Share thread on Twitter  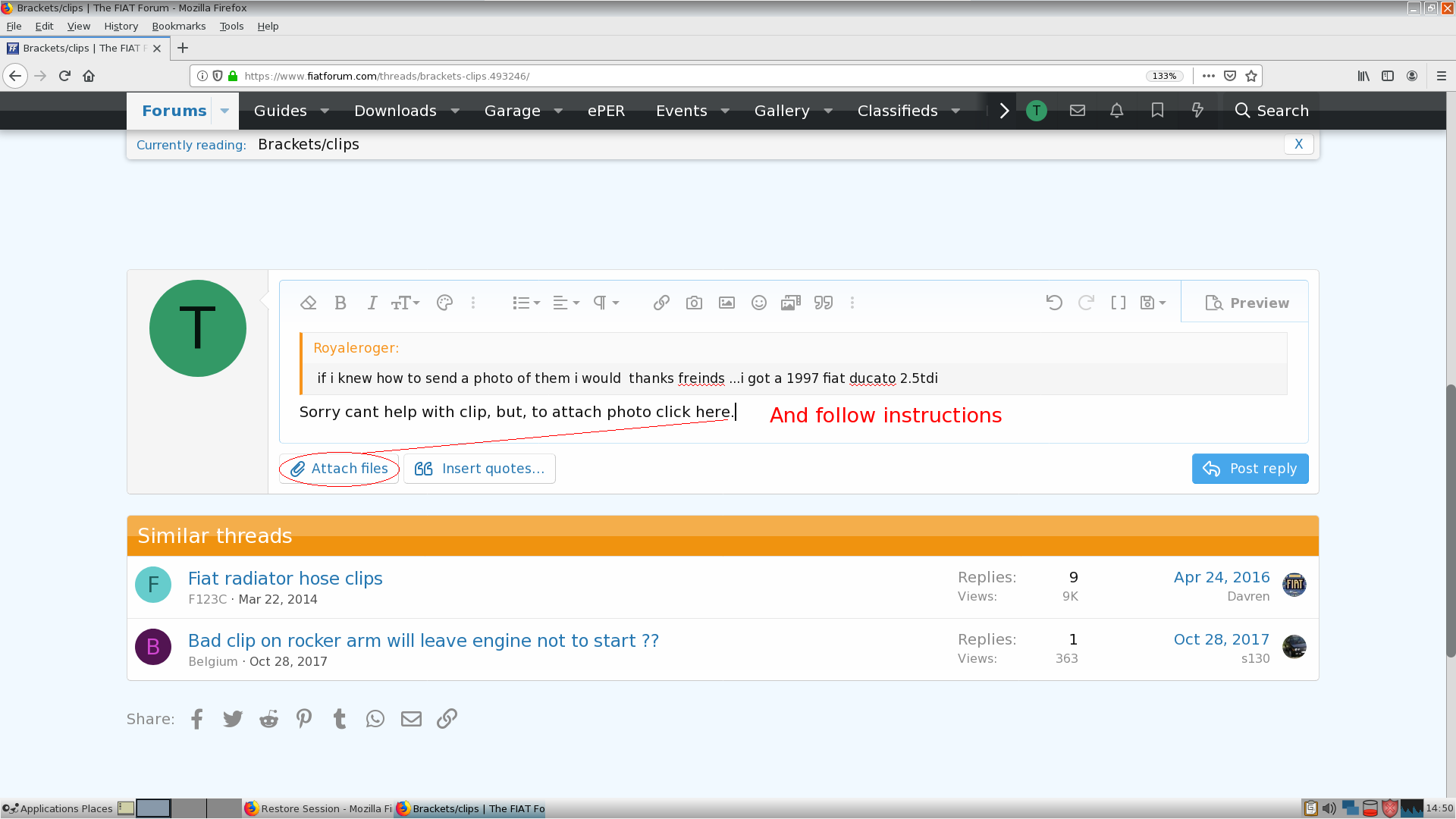(x=233, y=719)
